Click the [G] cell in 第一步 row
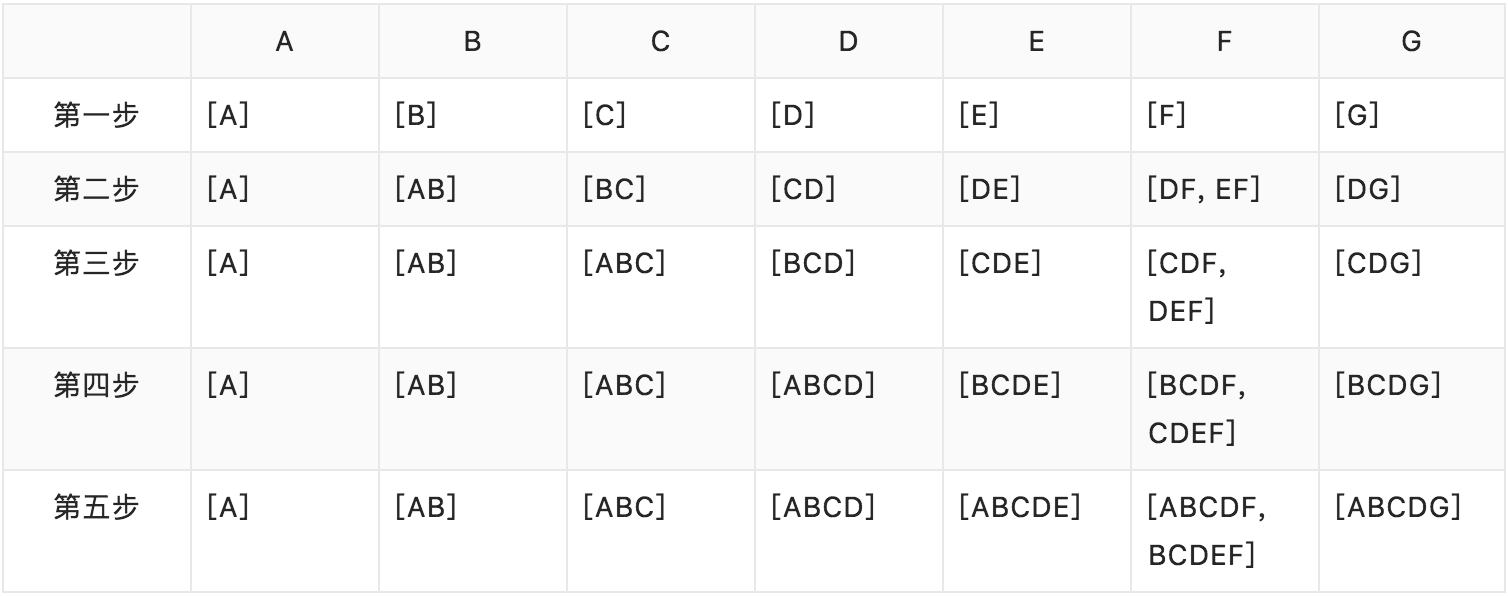 (x=1357, y=115)
